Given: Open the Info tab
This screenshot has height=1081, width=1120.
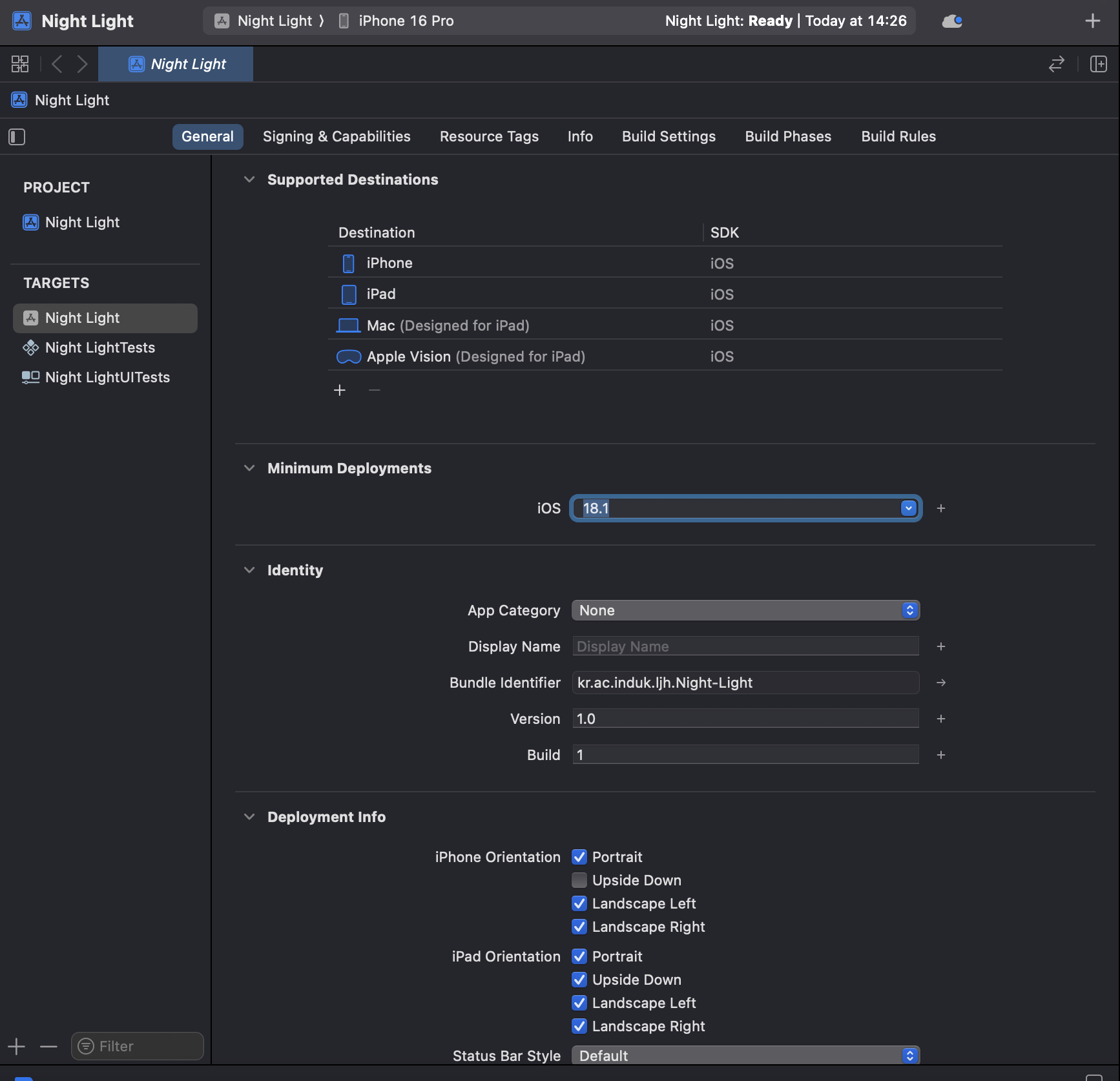Looking at the screenshot, I should tap(580, 137).
